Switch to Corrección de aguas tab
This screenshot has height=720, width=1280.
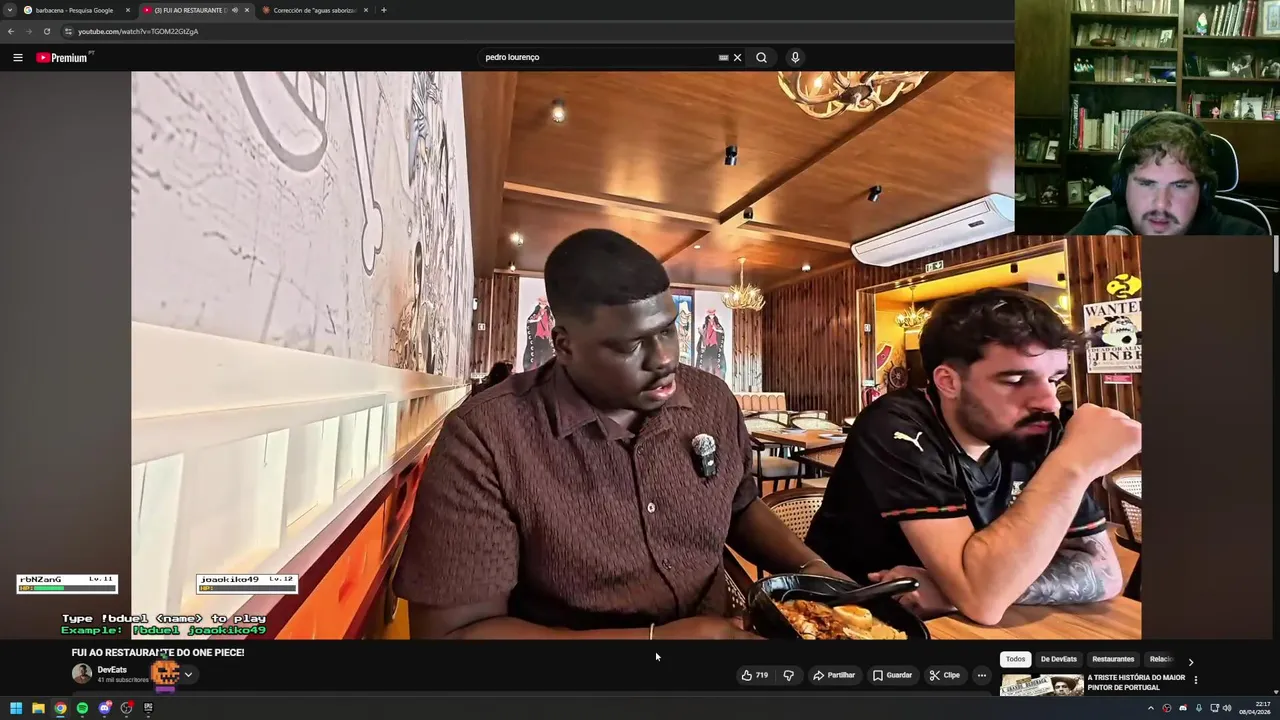point(314,10)
